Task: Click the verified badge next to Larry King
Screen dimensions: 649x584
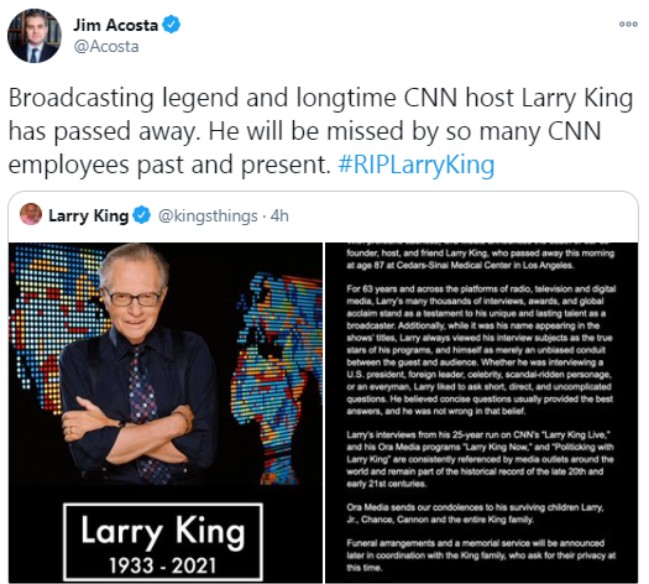Action: point(142,215)
